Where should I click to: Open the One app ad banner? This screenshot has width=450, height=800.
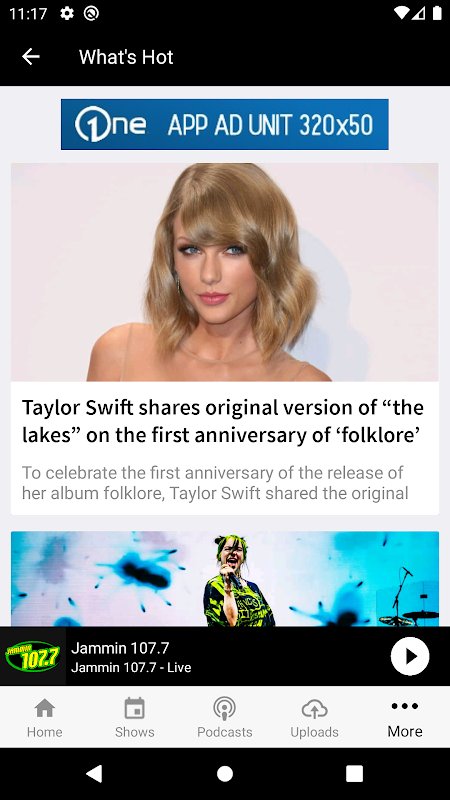pyautogui.click(x=224, y=124)
